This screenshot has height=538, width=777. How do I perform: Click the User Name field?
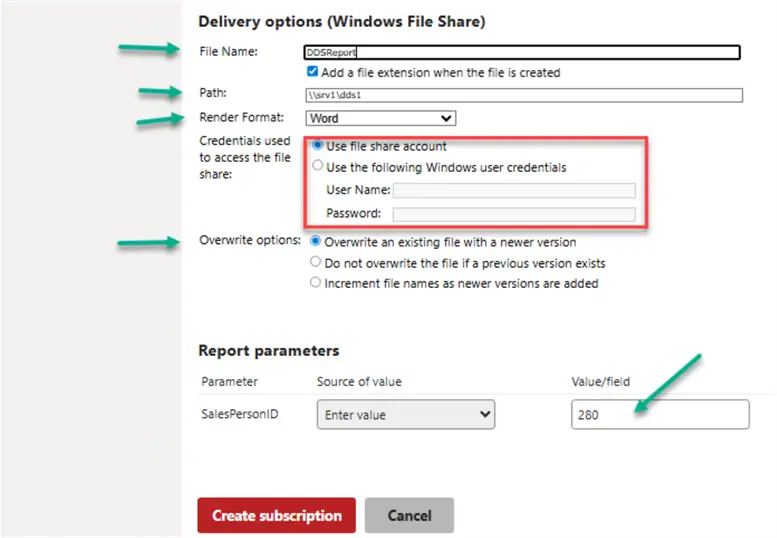click(514, 190)
